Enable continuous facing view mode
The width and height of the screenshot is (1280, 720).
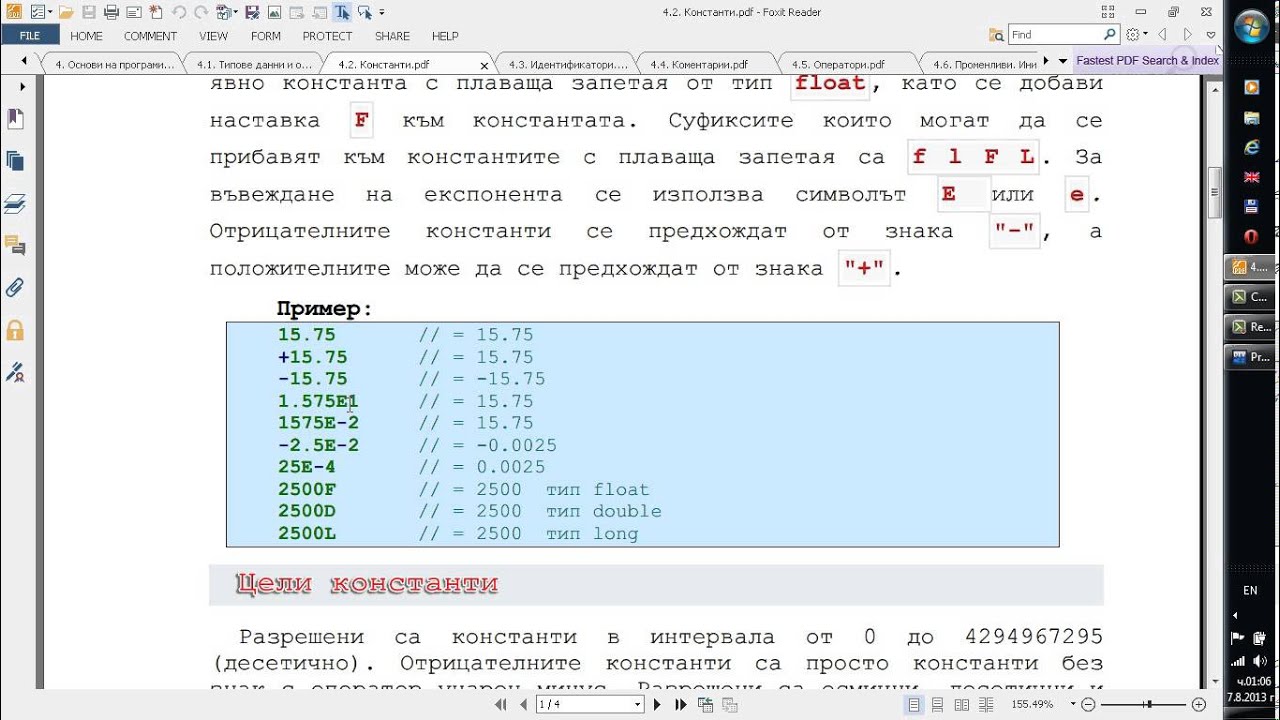[x=986, y=704]
